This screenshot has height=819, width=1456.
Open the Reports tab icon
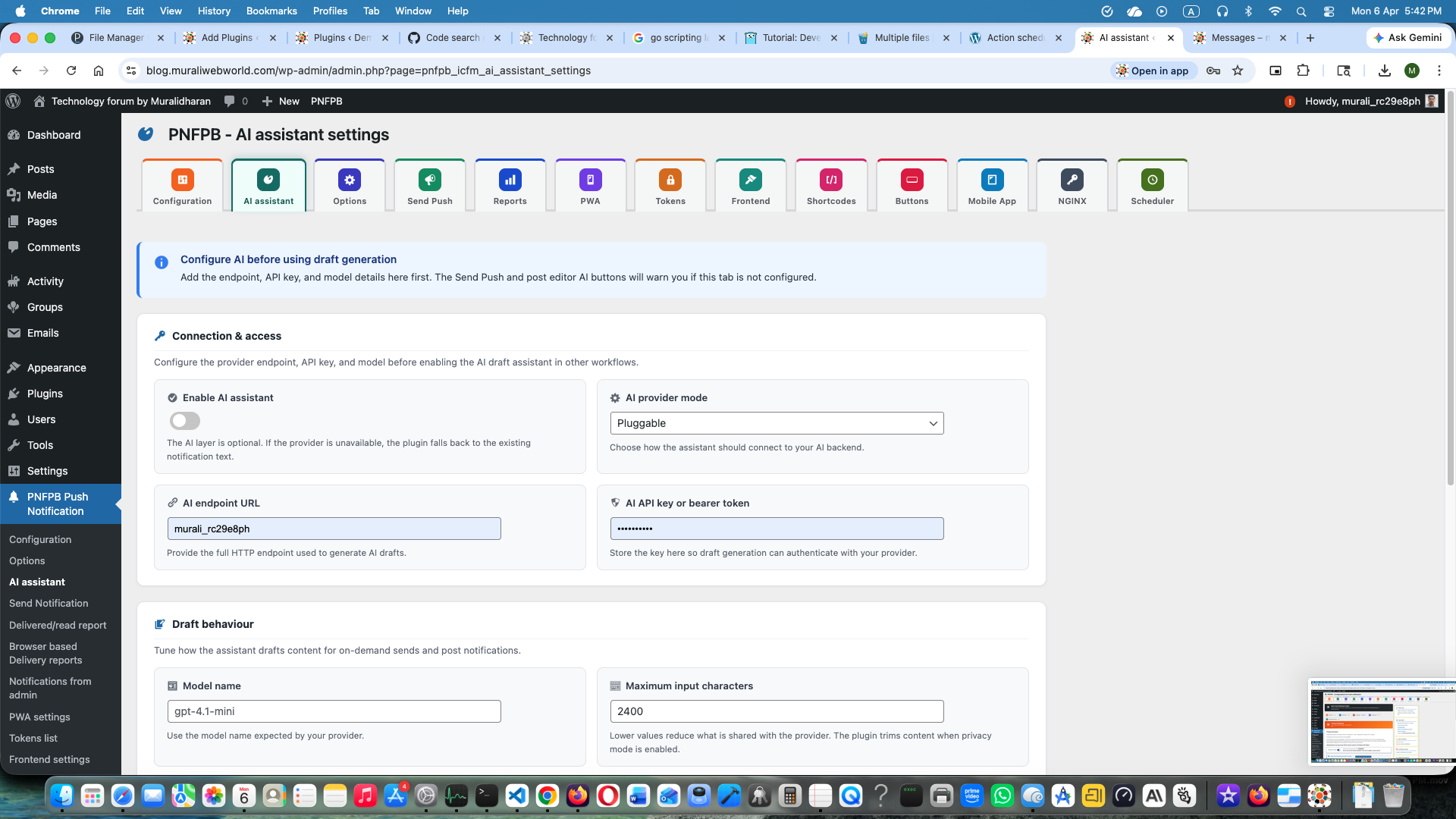click(x=510, y=180)
